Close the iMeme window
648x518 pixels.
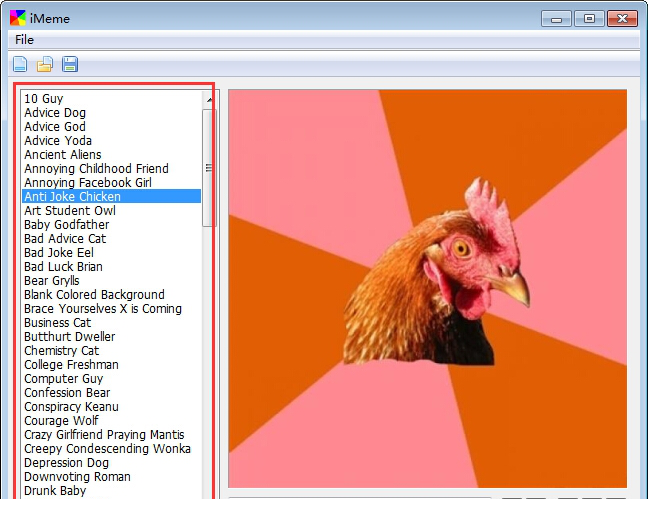[622, 19]
